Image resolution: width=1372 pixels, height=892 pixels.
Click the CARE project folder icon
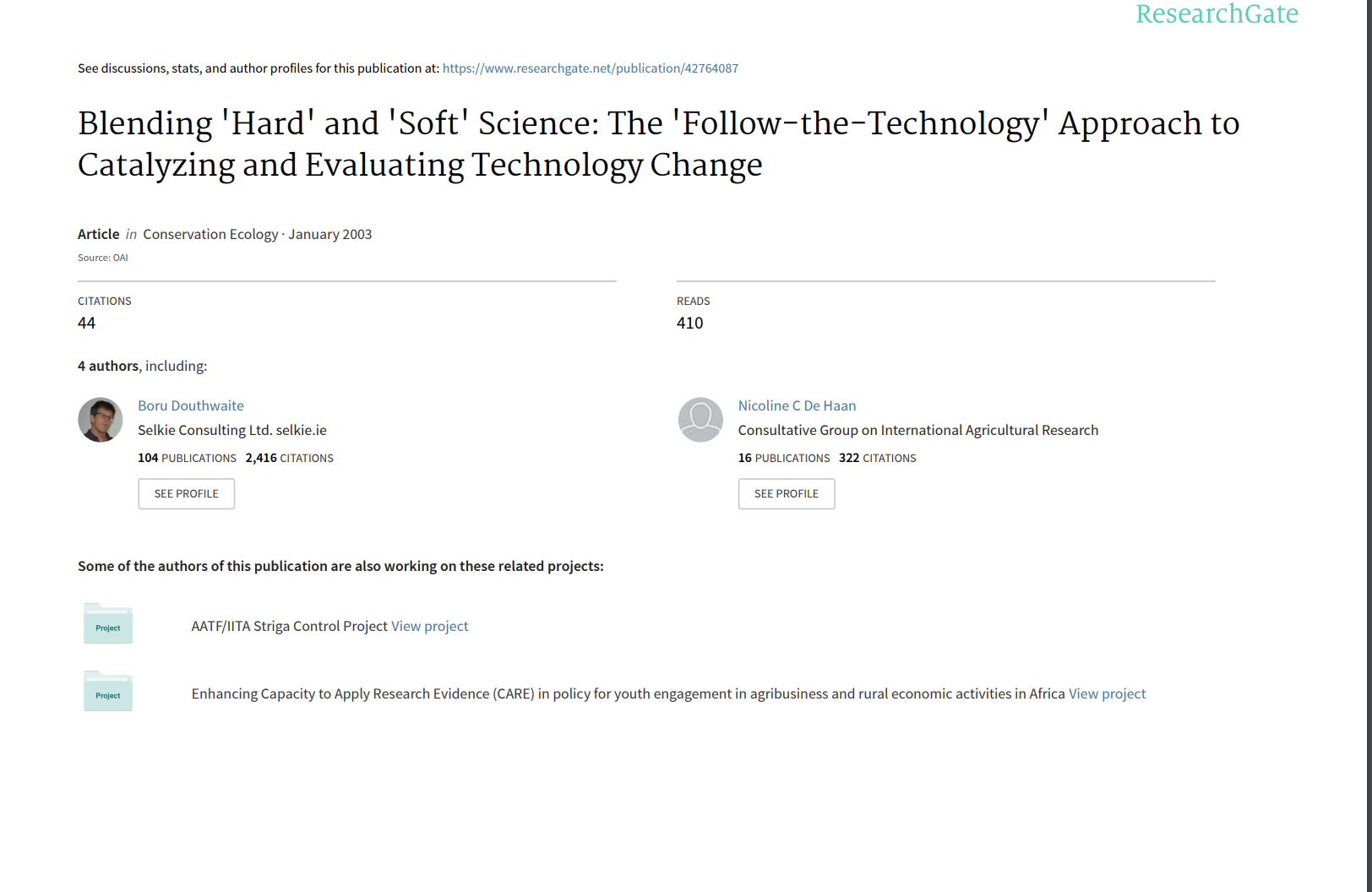click(x=108, y=692)
